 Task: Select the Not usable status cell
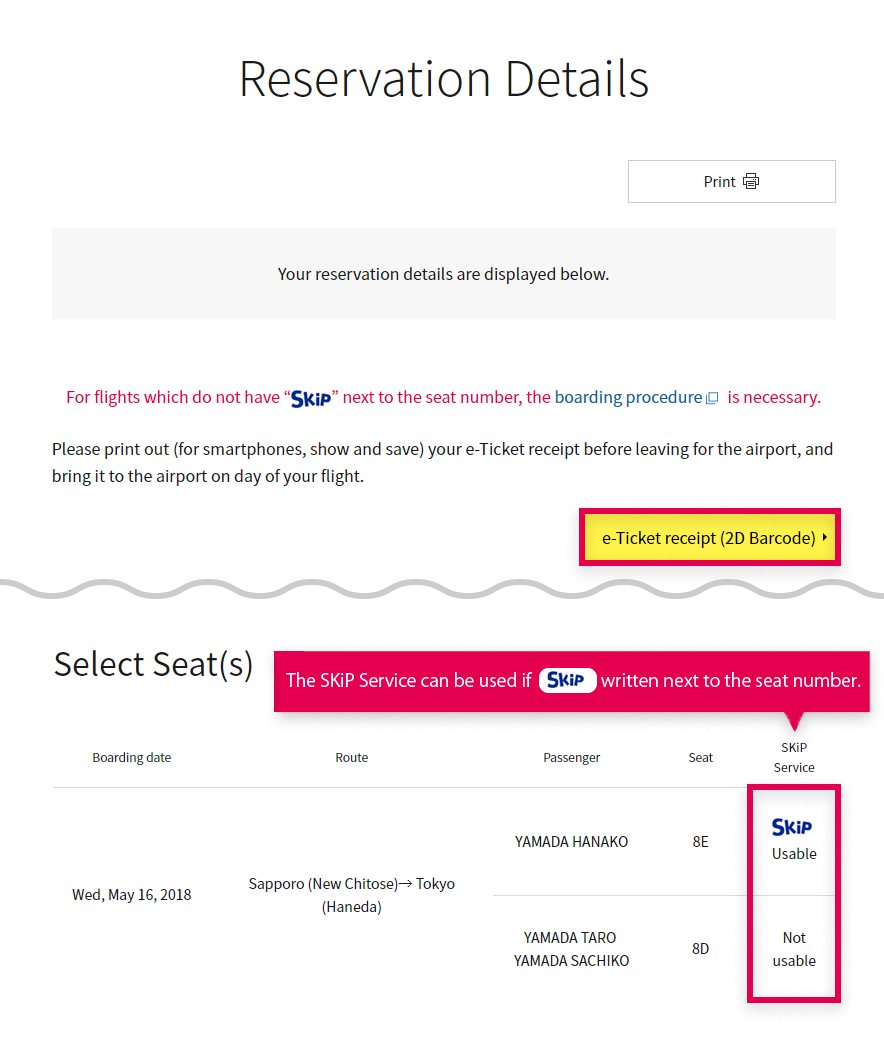(x=794, y=949)
